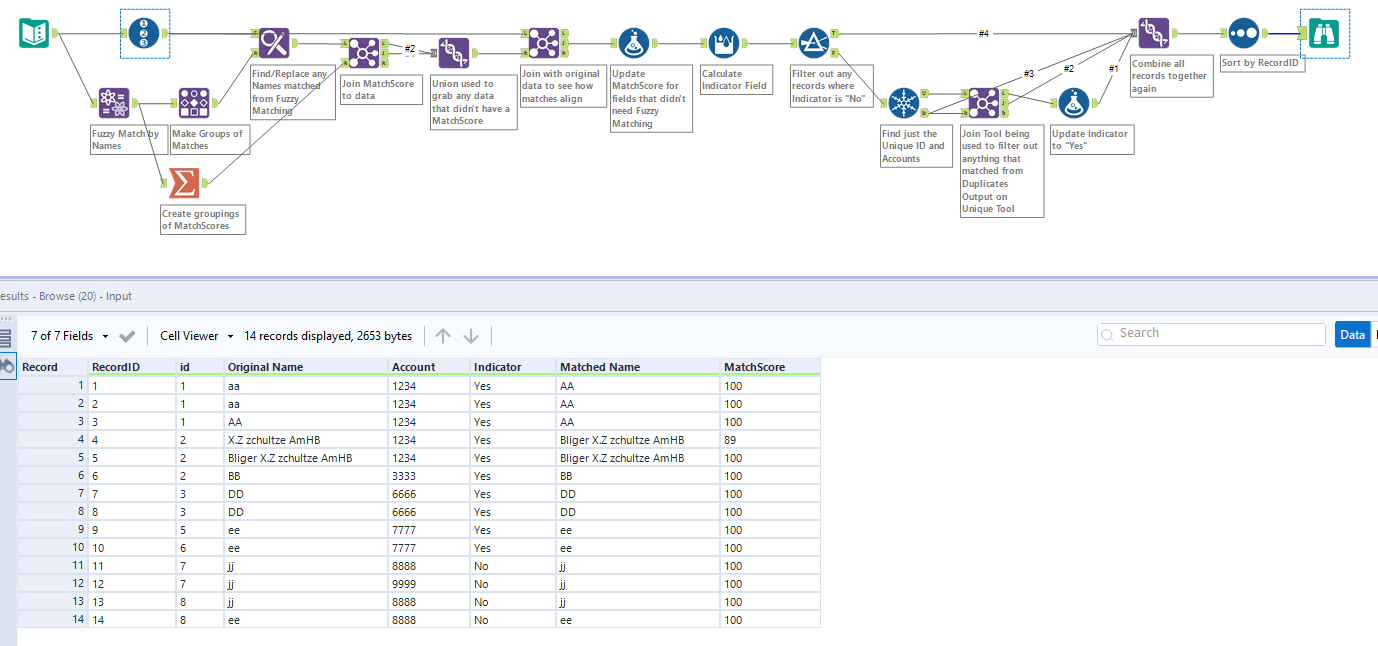The width and height of the screenshot is (1378, 646).
Task: Select the Input Data tool at workflow start
Action: click(x=35, y=33)
